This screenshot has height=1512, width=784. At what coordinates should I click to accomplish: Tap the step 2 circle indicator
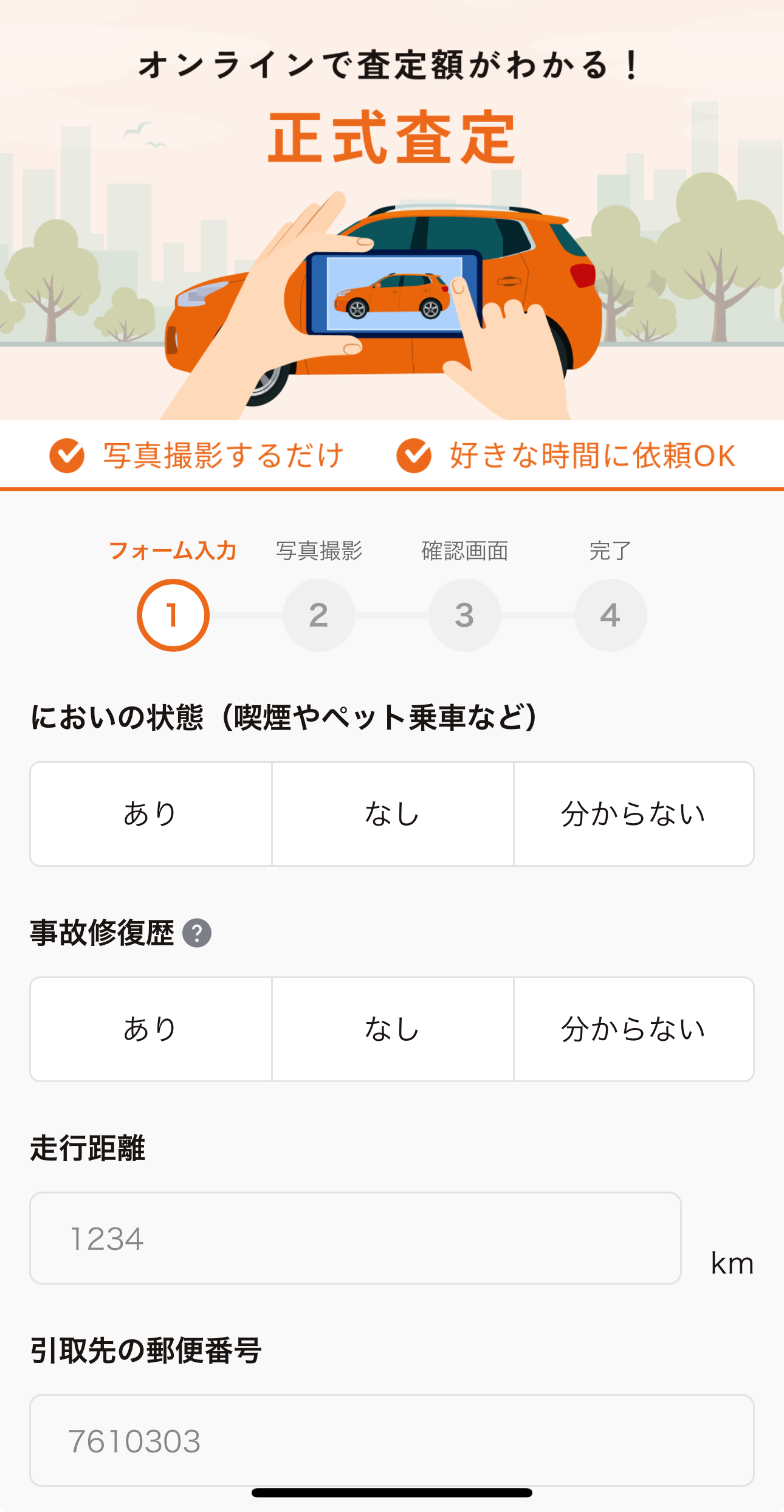319,615
